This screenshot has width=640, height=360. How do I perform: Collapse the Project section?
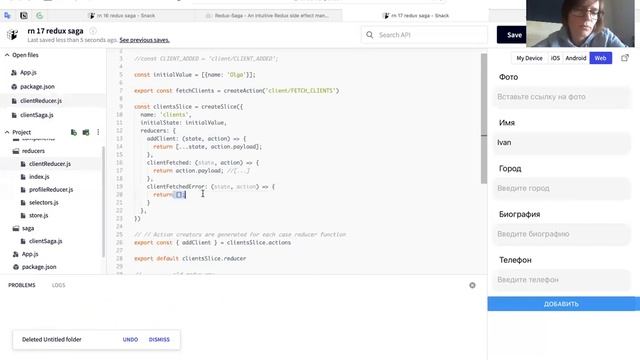pos(7,132)
